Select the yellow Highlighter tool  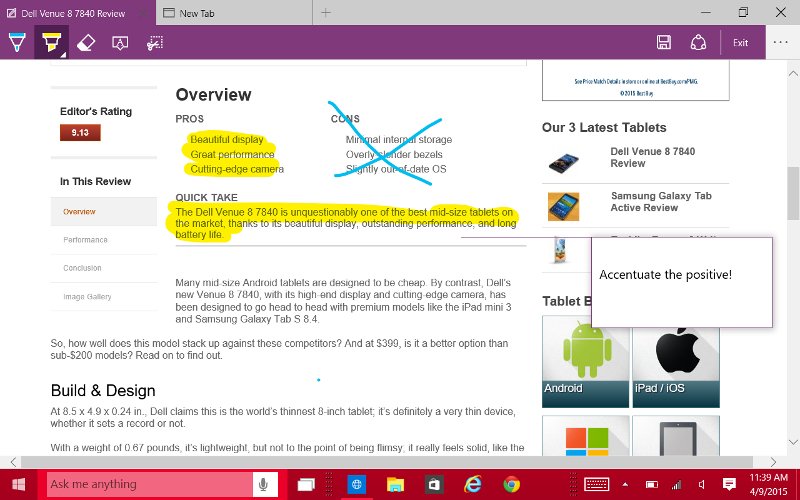(52, 42)
